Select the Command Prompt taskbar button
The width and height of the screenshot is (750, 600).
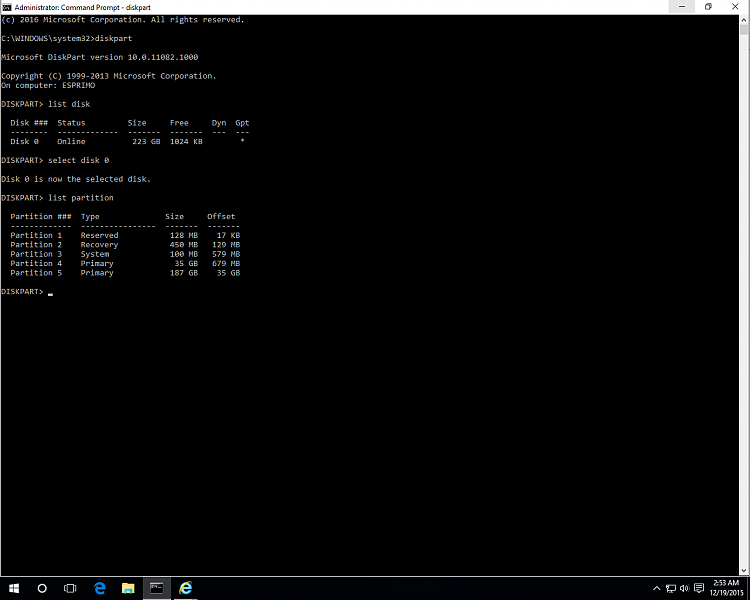pyautogui.click(x=156, y=588)
